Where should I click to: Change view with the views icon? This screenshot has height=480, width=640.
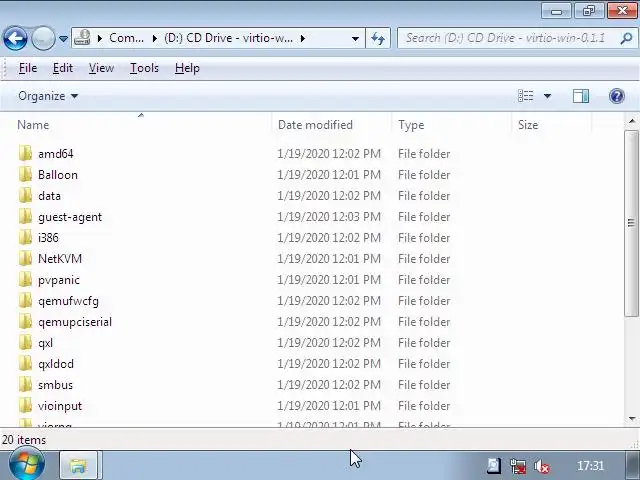pos(526,96)
